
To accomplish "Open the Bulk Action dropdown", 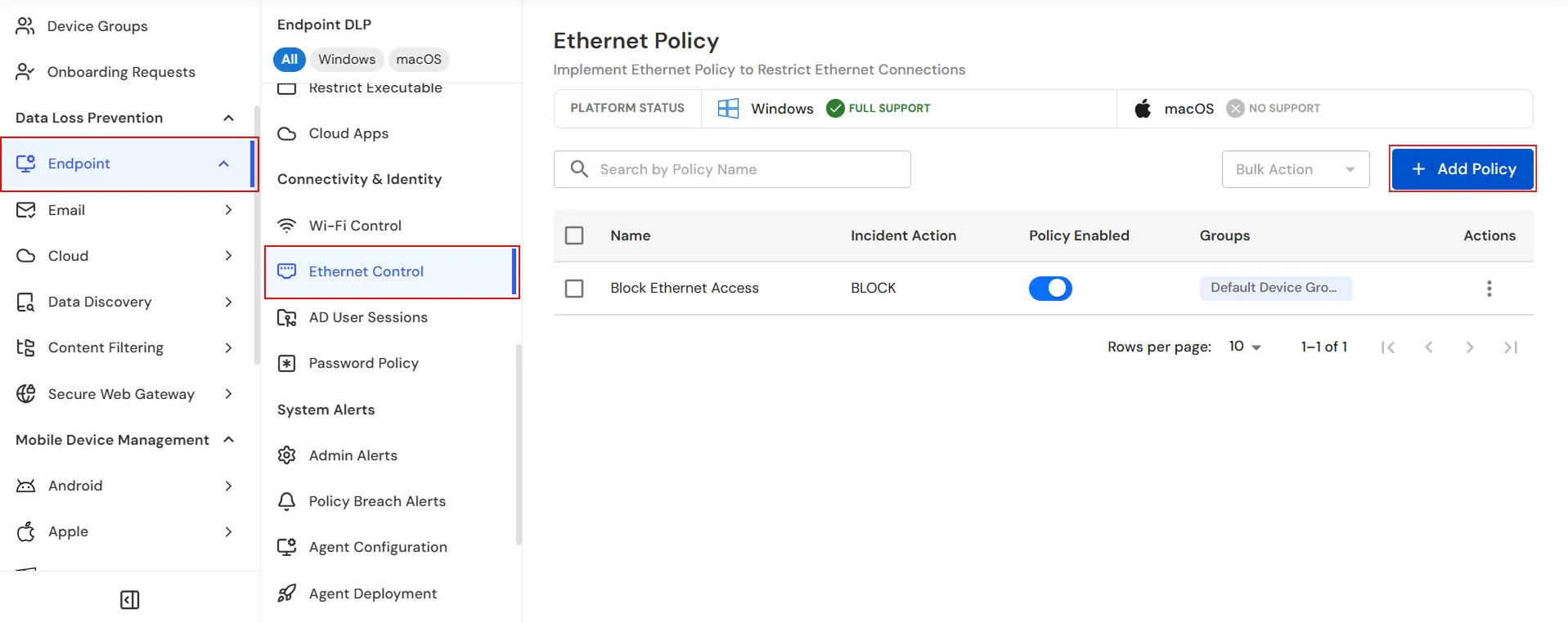I will coord(1296,169).
